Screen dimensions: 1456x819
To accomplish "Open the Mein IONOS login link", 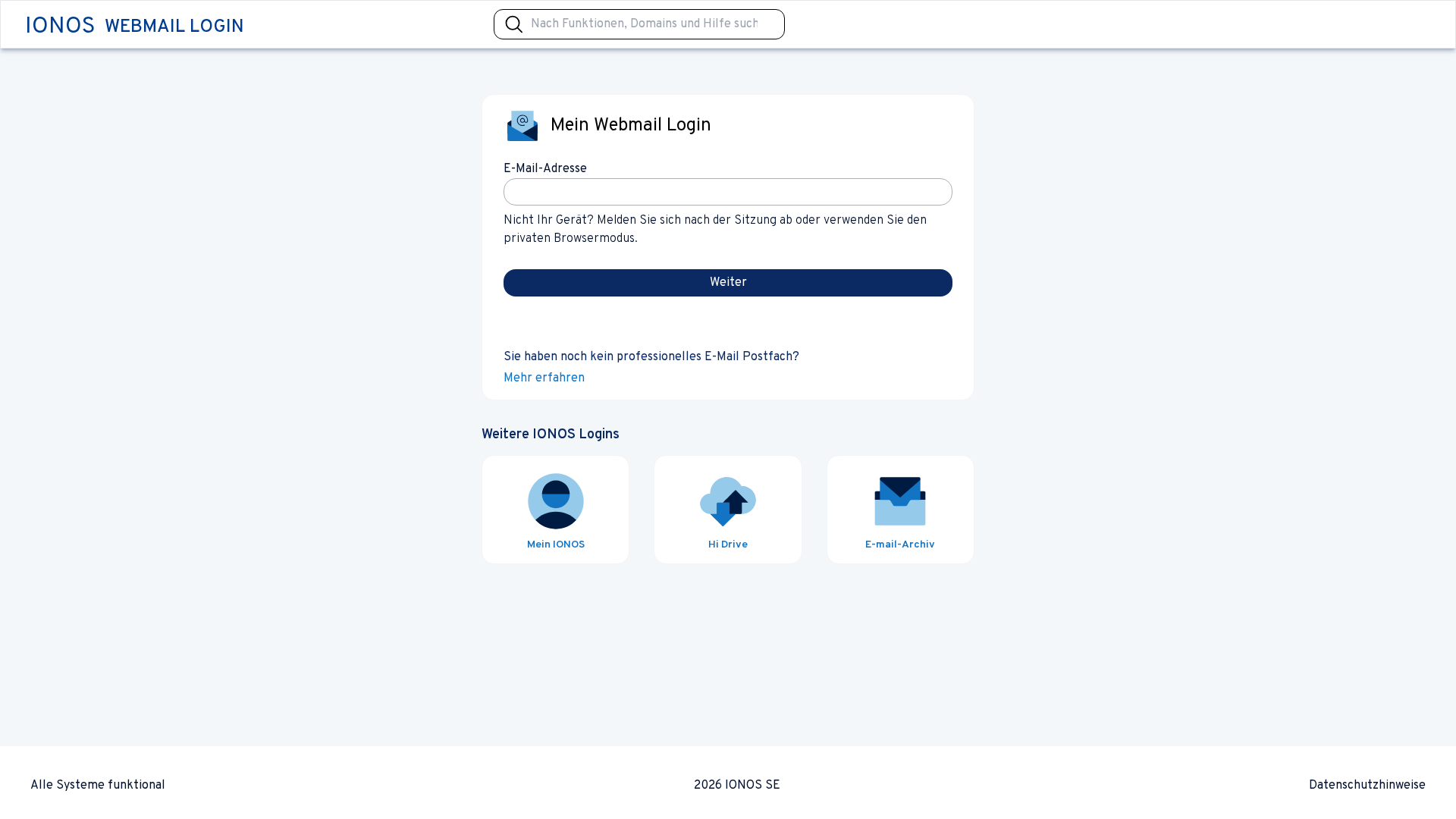I will pyautogui.click(x=556, y=544).
